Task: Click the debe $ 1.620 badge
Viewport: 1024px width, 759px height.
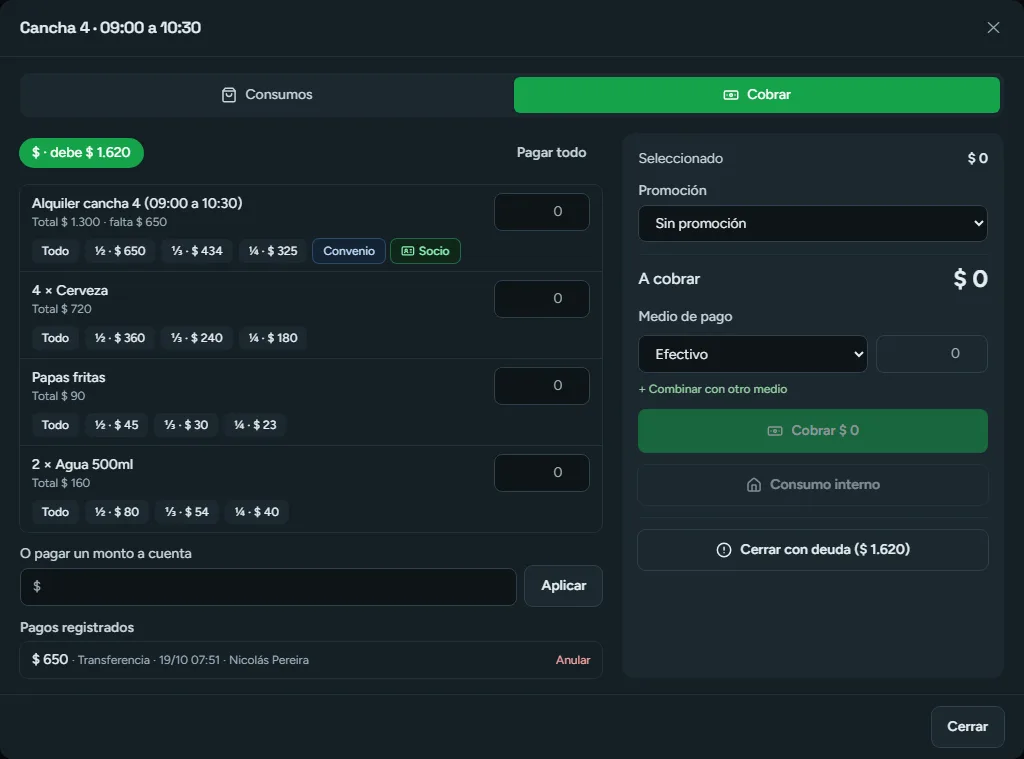Action: click(82, 153)
